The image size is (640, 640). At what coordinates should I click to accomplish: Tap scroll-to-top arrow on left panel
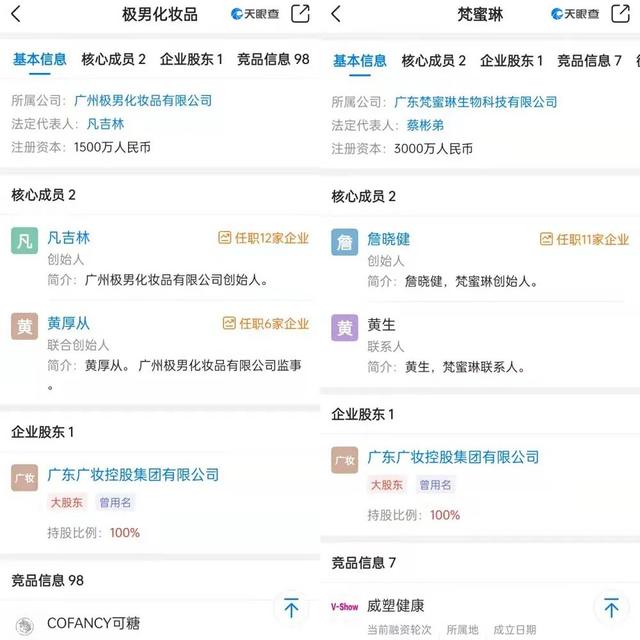point(291,608)
